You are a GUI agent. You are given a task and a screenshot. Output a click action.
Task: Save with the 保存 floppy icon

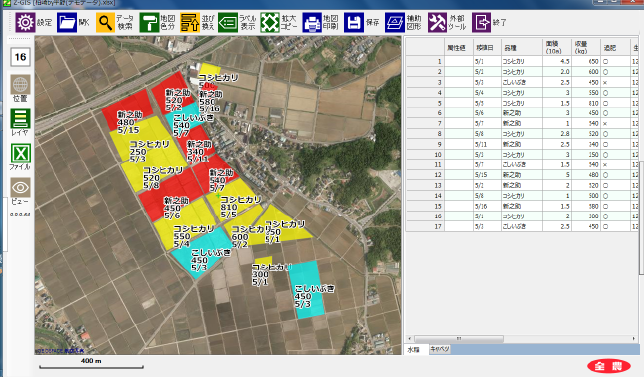point(354,22)
